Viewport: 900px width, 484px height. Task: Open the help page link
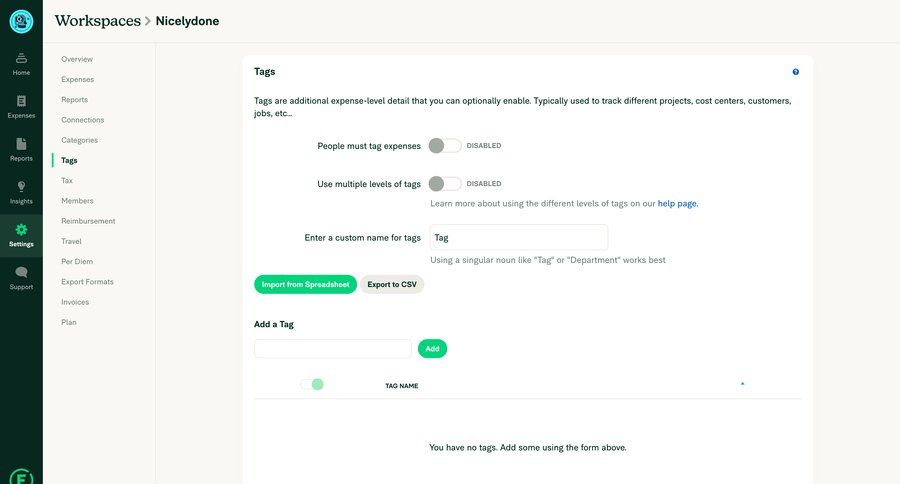click(x=677, y=203)
